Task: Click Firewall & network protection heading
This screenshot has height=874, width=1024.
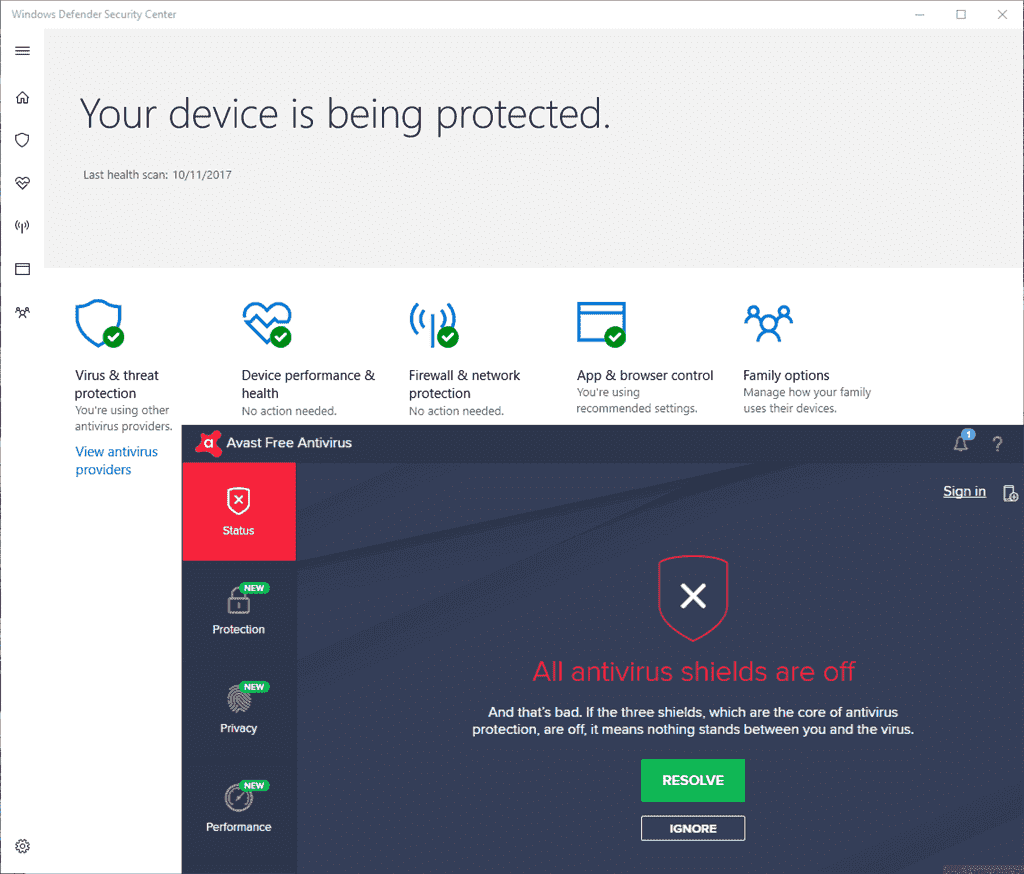Action: [x=464, y=384]
